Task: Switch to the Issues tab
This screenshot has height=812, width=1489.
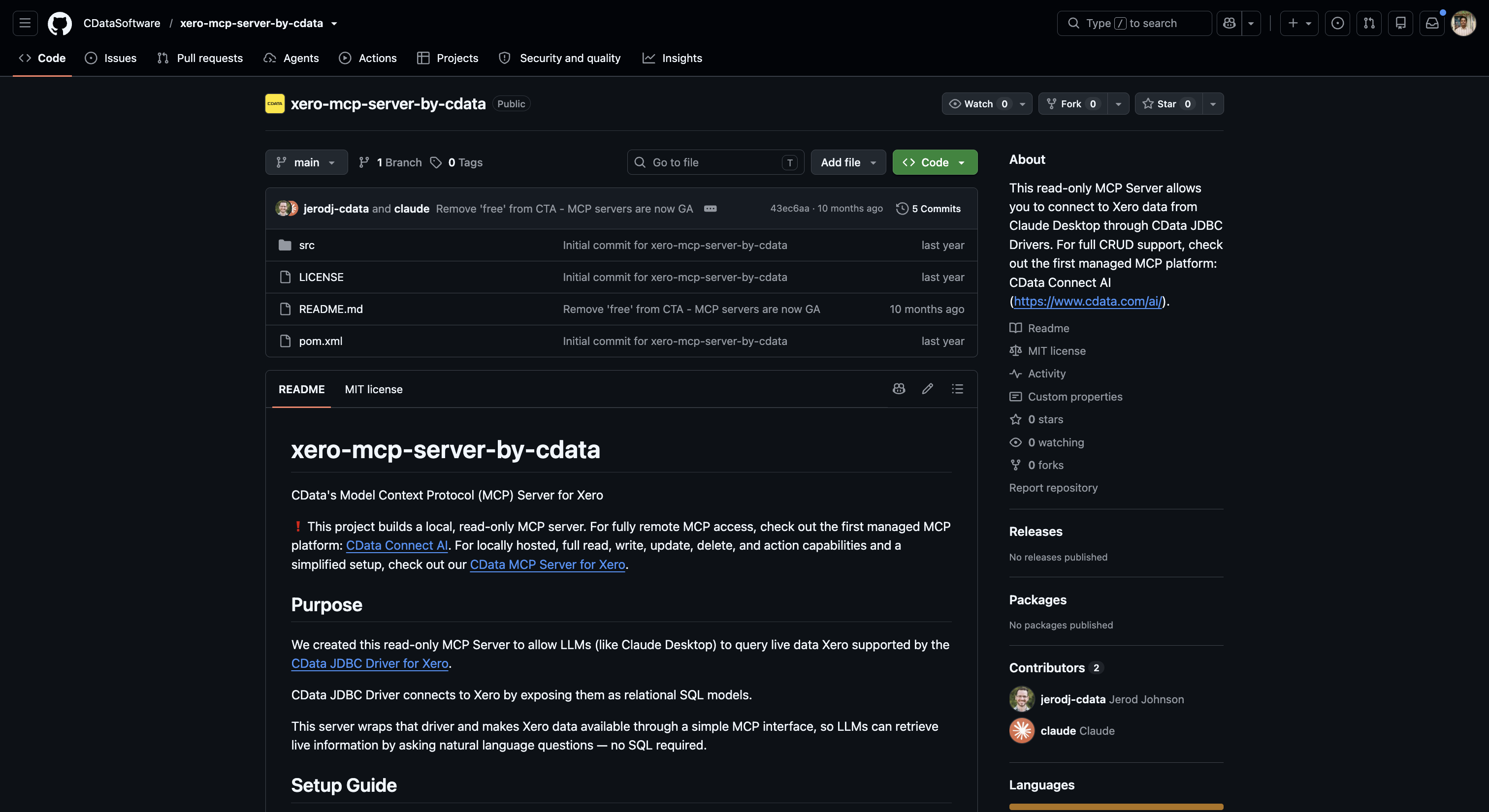Action: click(111, 58)
